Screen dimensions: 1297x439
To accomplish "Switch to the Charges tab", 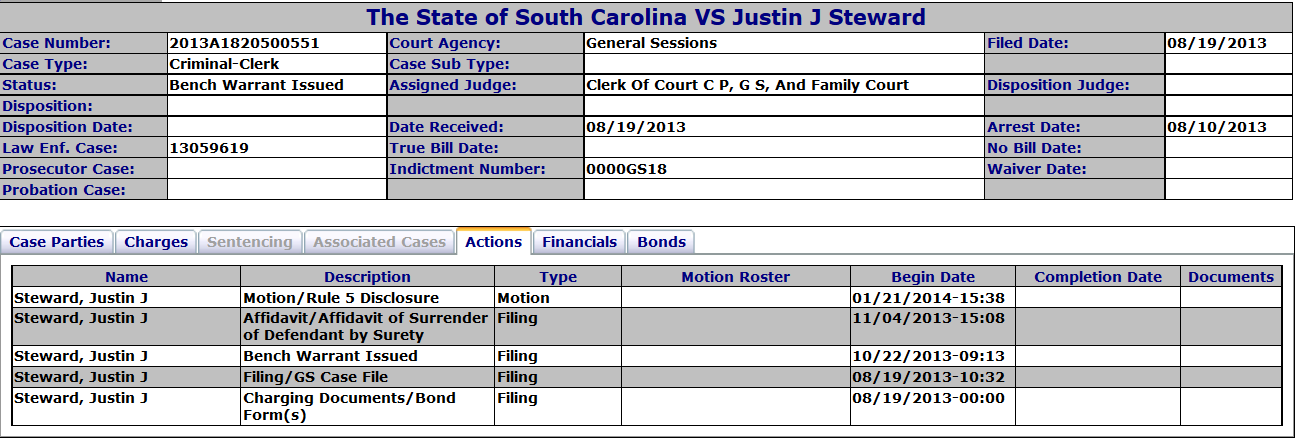I will click(x=156, y=242).
